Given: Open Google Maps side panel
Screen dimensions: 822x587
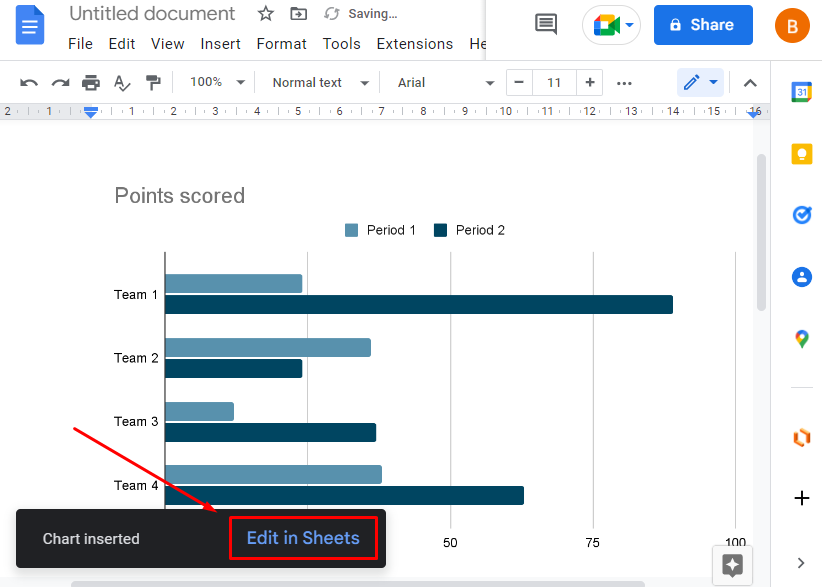Looking at the screenshot, I should 802,339.
